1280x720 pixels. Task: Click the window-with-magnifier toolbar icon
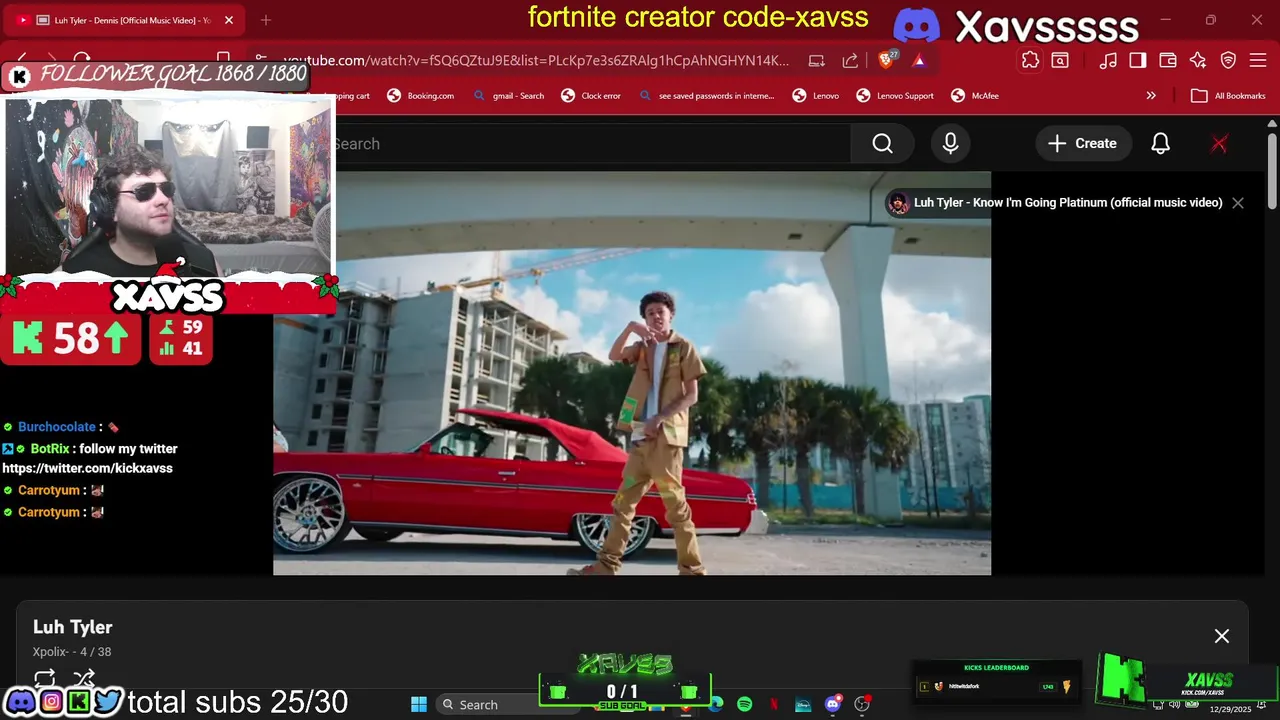tap(1060, 60)
